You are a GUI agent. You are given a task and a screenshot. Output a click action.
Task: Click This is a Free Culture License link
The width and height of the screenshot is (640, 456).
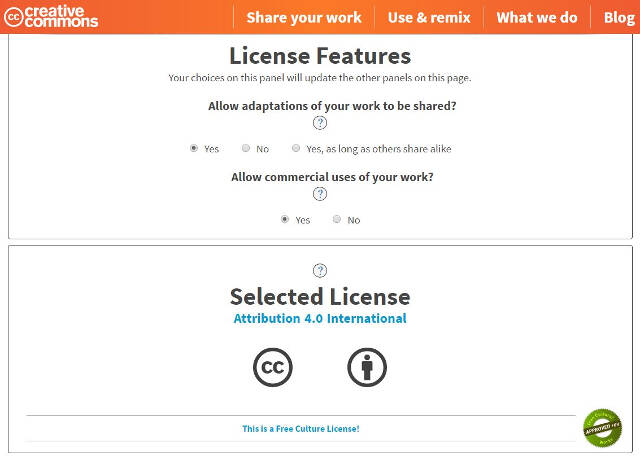301,429
